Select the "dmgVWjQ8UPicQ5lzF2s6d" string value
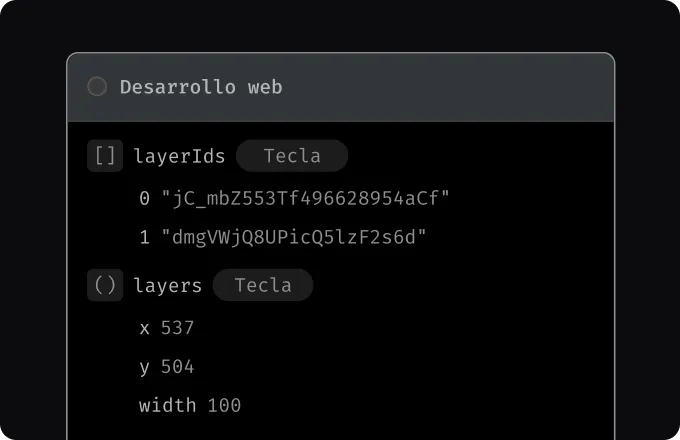The image size is (680, 440). pos(294,237)
